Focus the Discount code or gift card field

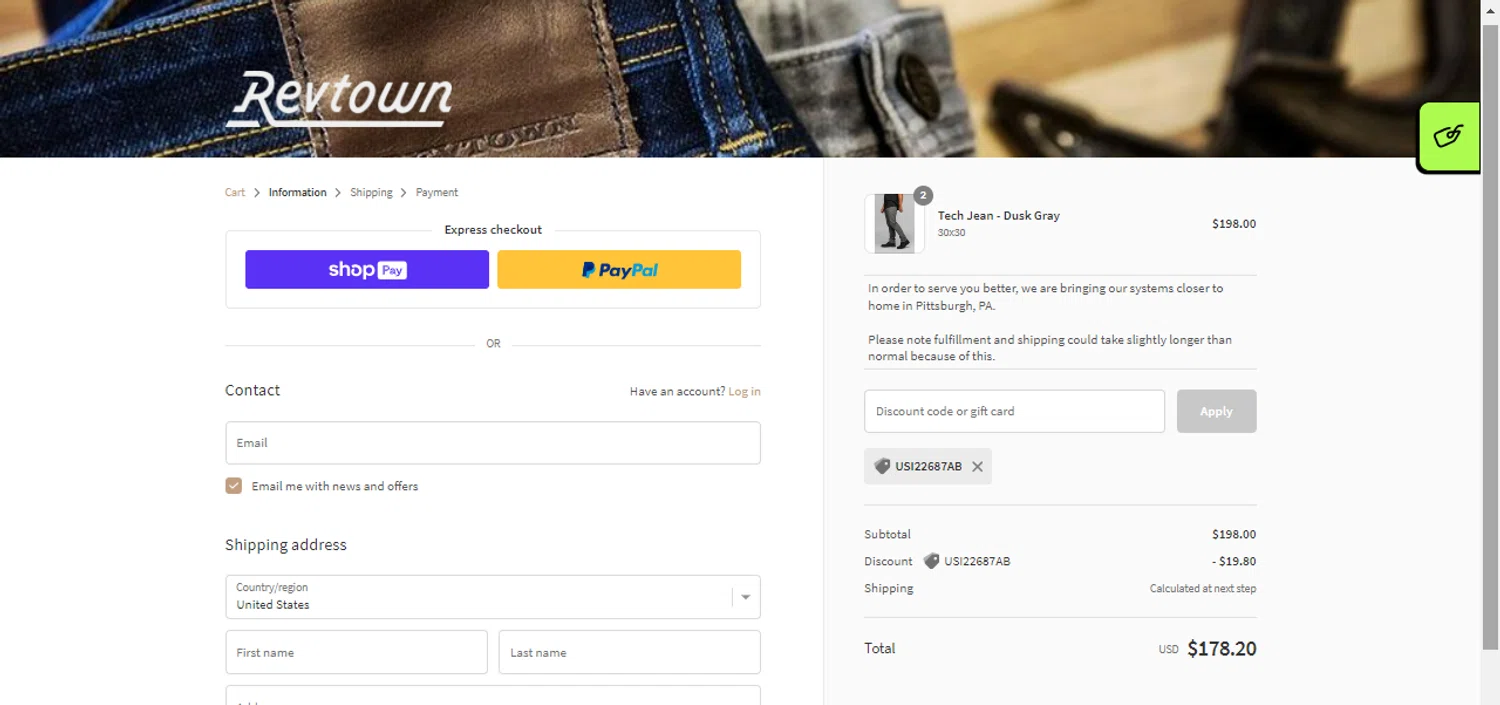point(1014,411)
